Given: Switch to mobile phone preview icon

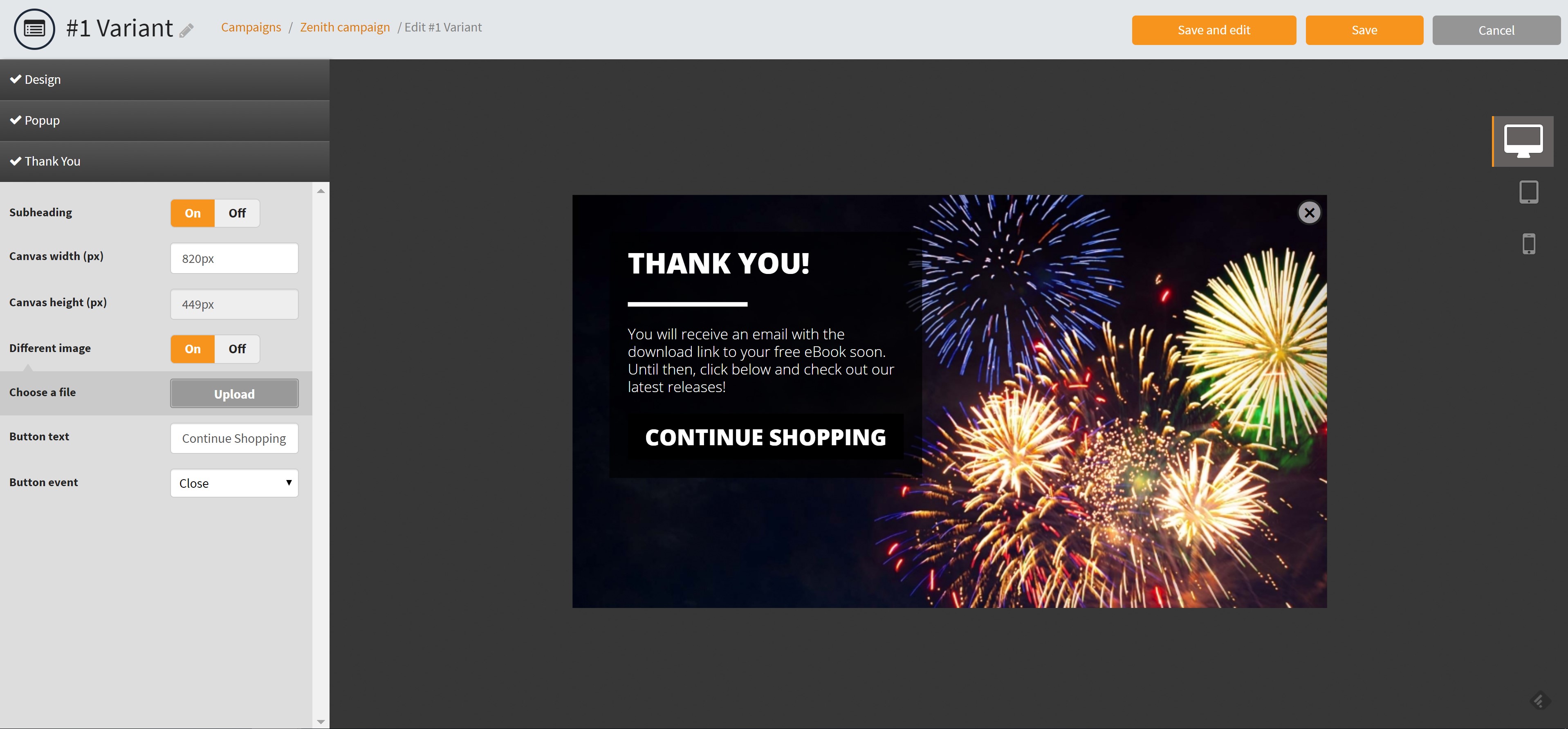Looking at the screenshot, I should (1528, 244).
